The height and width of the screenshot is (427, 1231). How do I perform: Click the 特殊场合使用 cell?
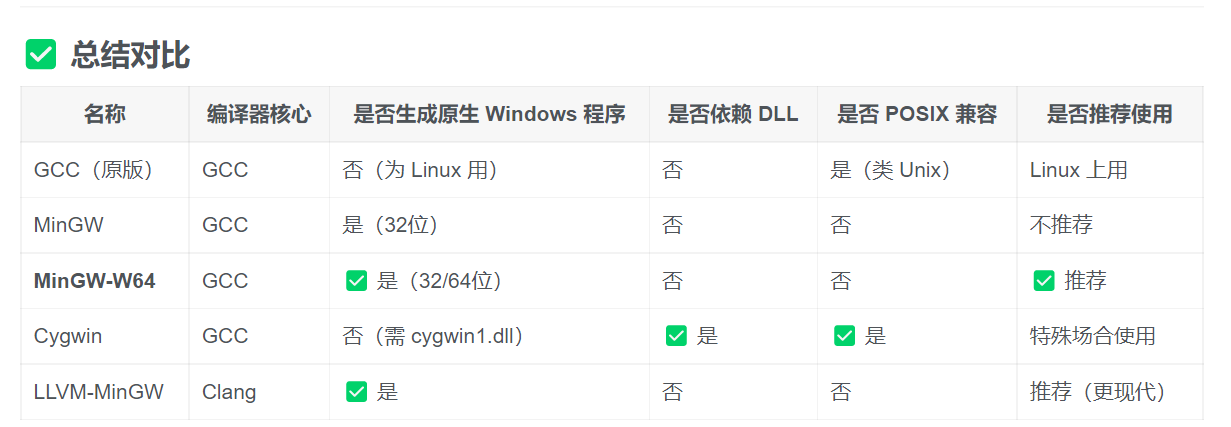point(1092,336)
